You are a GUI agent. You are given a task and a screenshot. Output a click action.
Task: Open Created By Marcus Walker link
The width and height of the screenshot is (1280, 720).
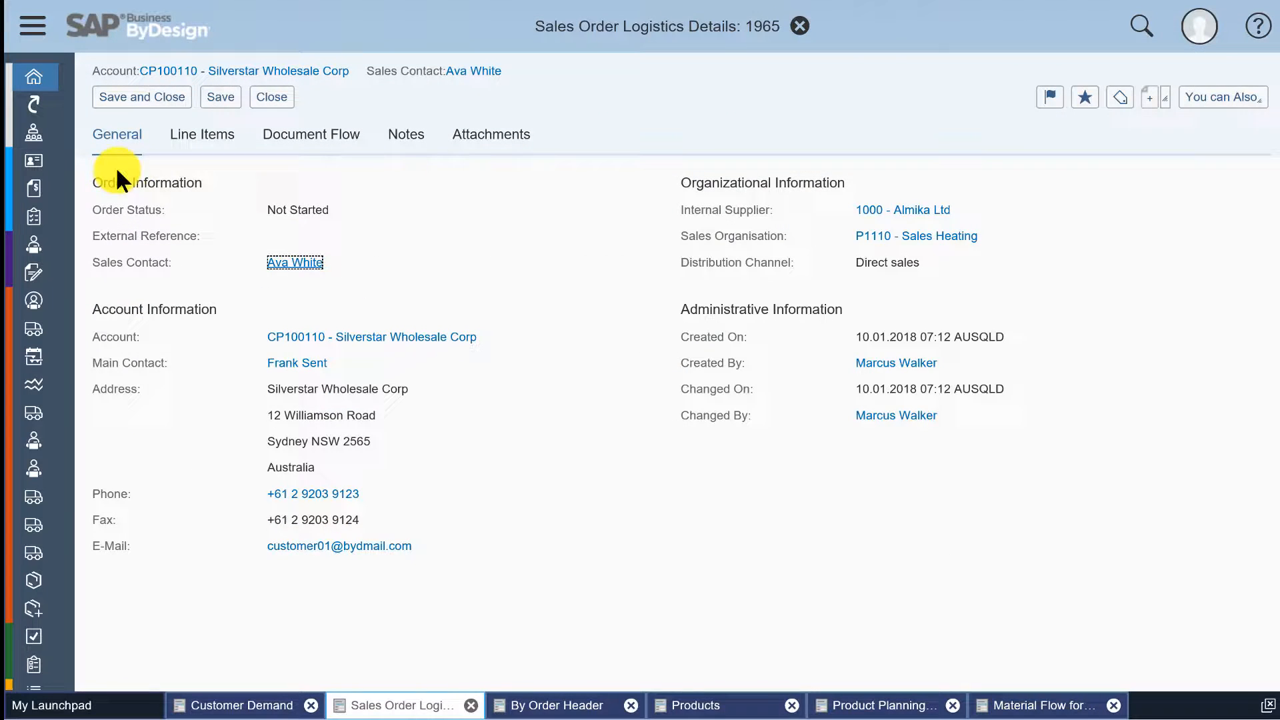pos(896,363)
